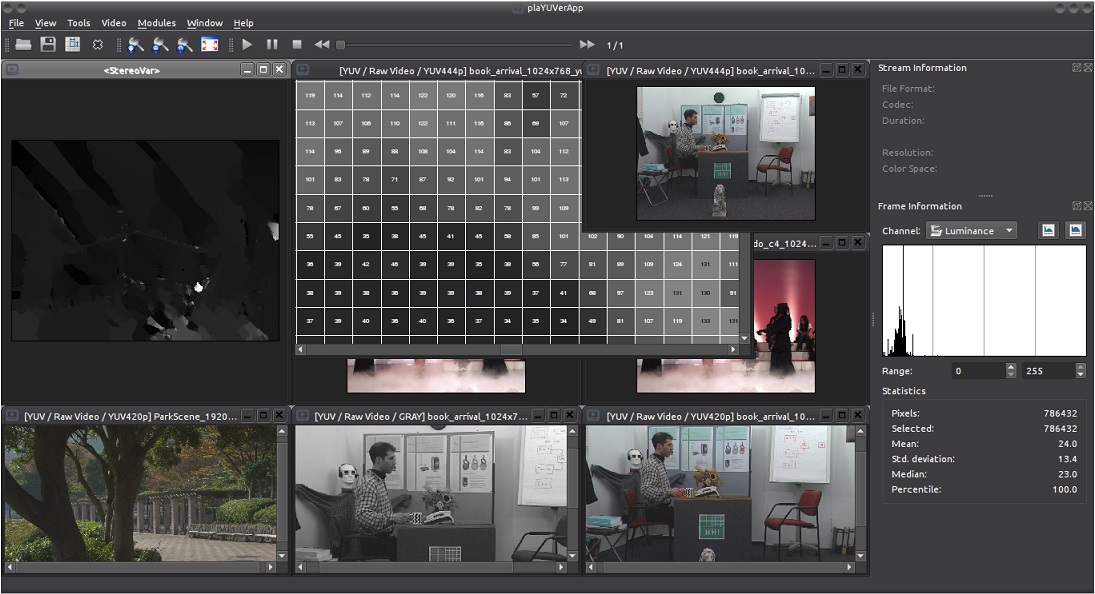
Task: Open the Luminance channel dropdown
Action: pyautogui.click(x=971, y=231)
